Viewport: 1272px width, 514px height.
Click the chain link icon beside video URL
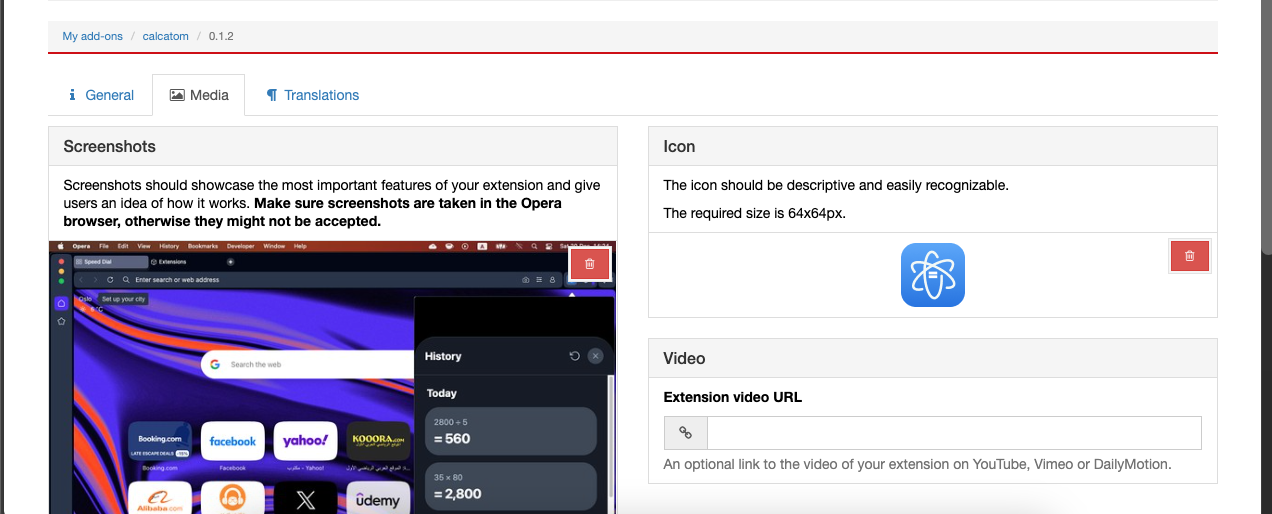tap(686, 433)
